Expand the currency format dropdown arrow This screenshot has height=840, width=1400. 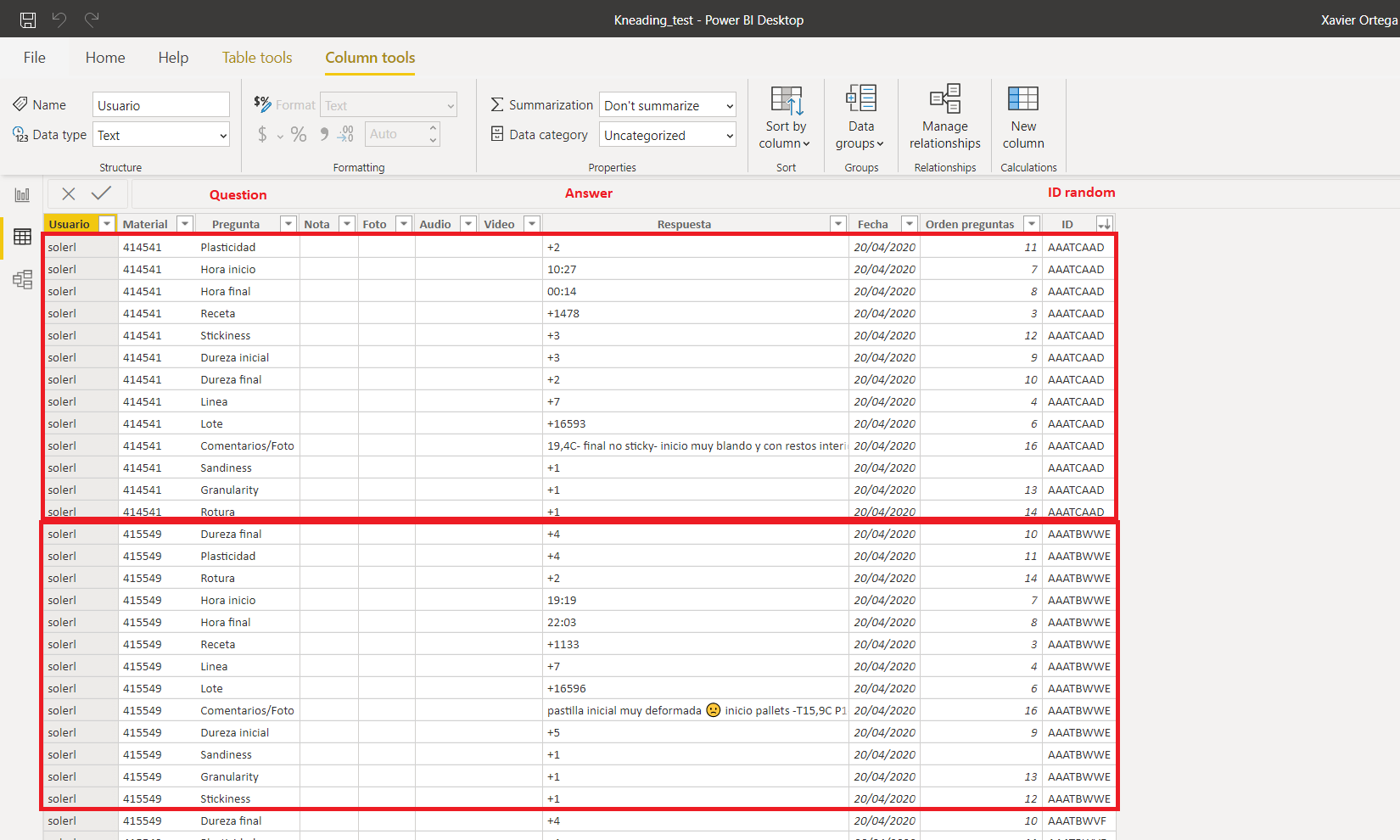pos(280,136)
